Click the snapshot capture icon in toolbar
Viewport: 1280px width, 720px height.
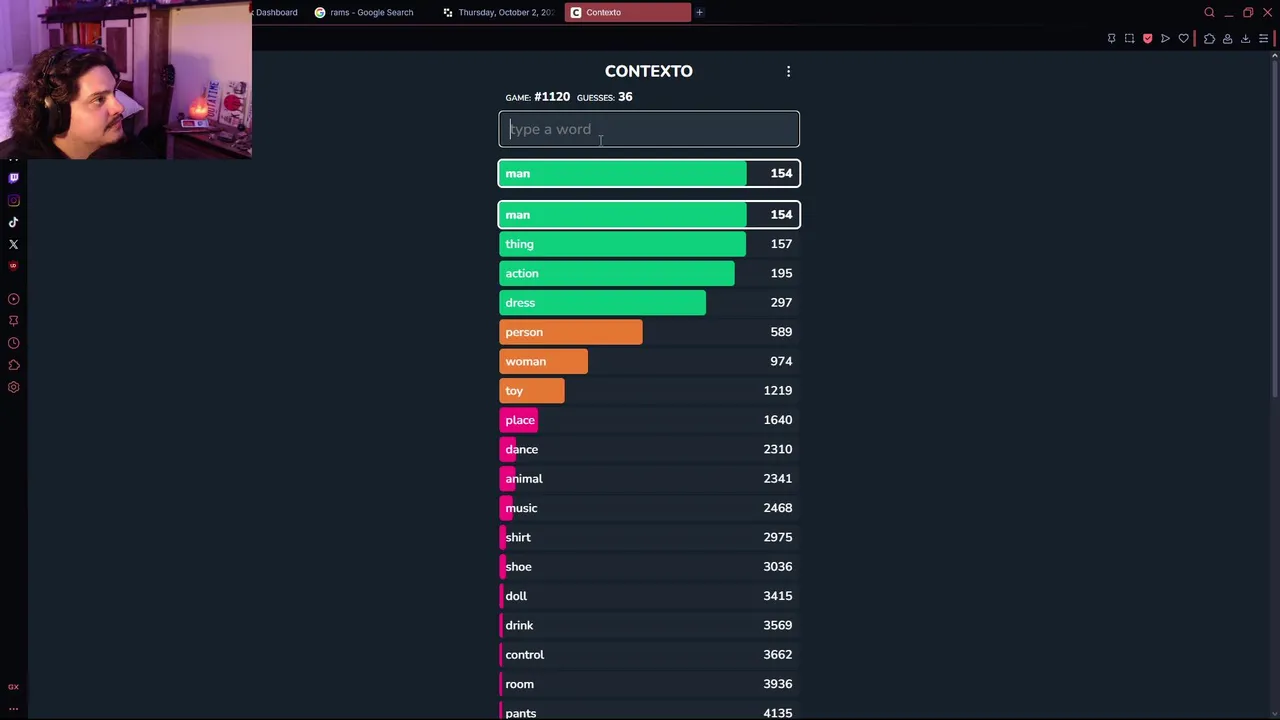click(1129, 39)
